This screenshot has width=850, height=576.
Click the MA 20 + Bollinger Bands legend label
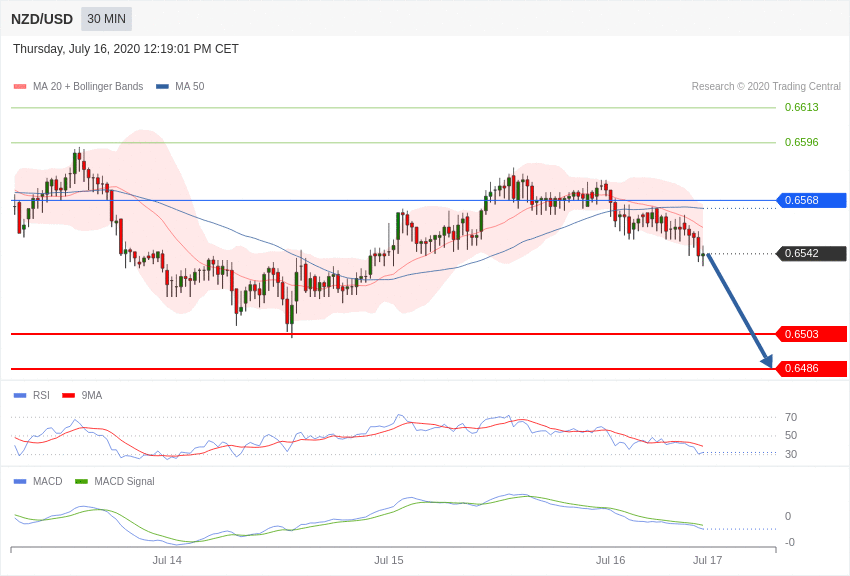pyautogui.click(x=88, y=86)
